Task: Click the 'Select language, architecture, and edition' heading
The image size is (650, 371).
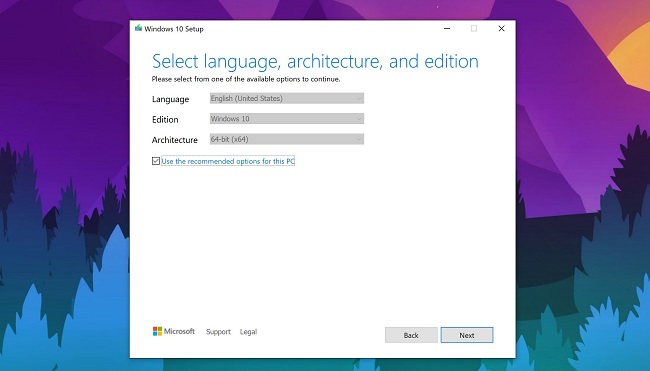Action: tap(315, 61)
